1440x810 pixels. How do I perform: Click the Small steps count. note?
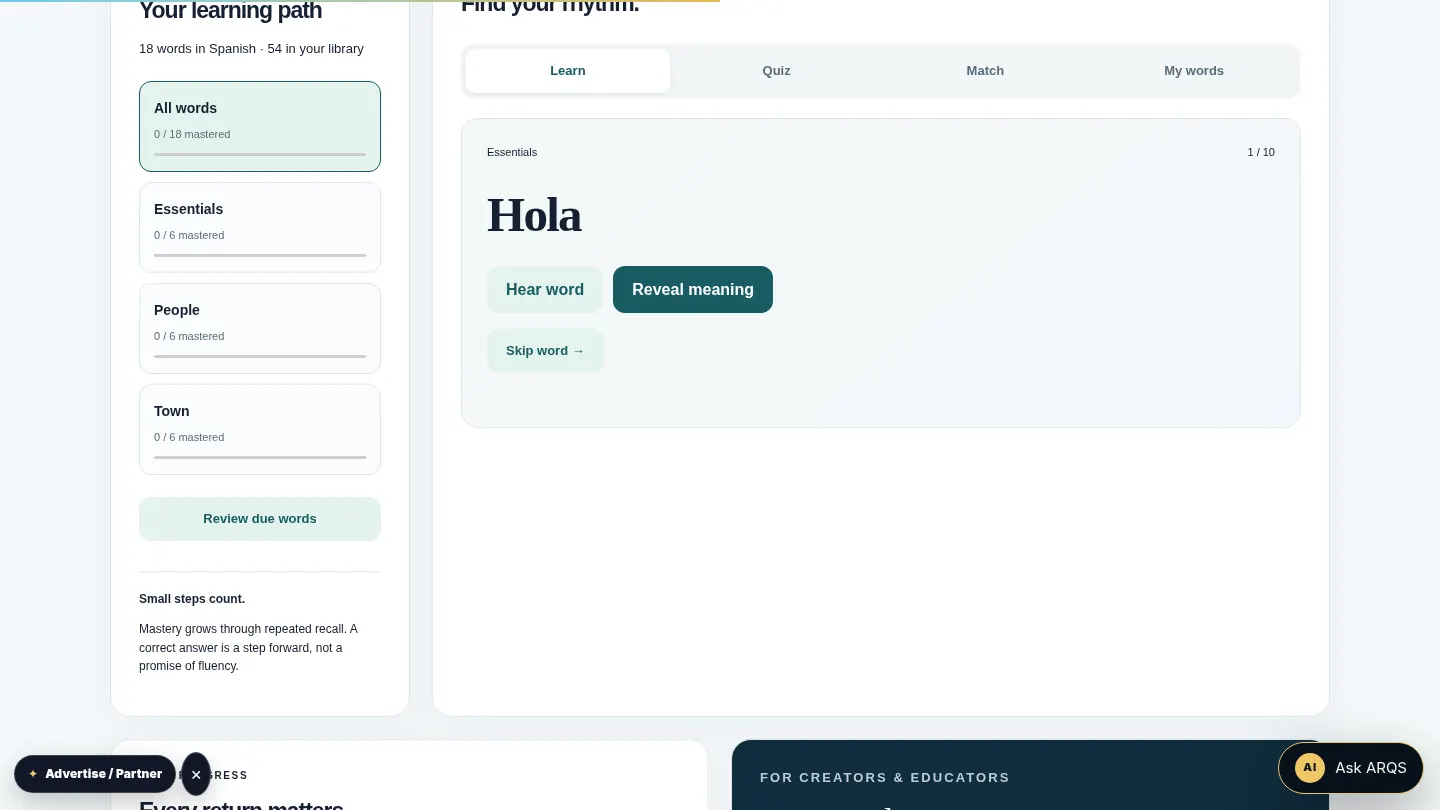click(x=192, y=599)
